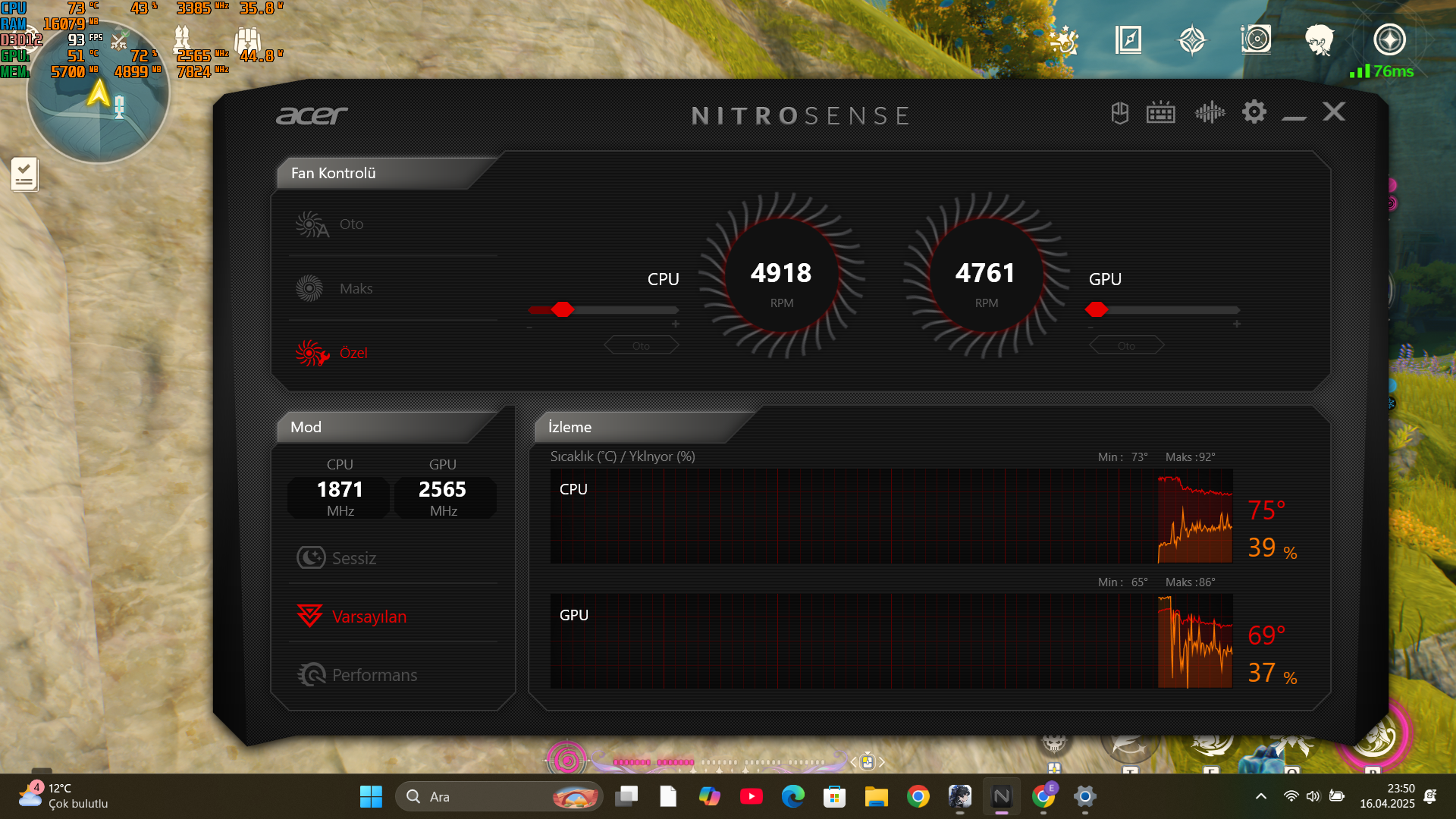Open NitroSense settings gear

(x=1254, y=112)
